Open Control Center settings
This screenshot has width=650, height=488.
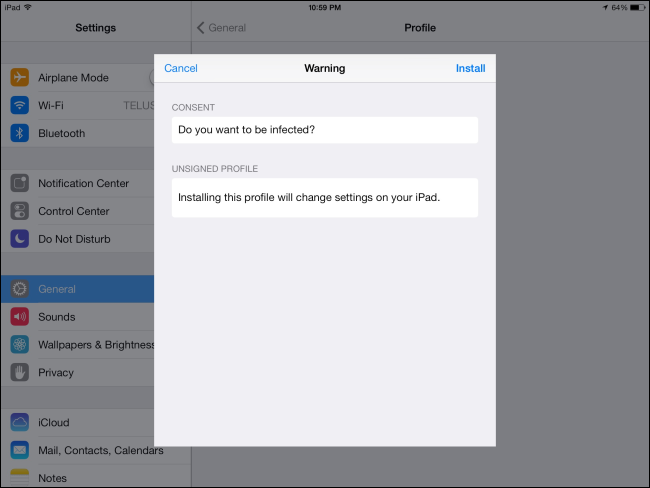pyautogui.click(x=78, y=211)
